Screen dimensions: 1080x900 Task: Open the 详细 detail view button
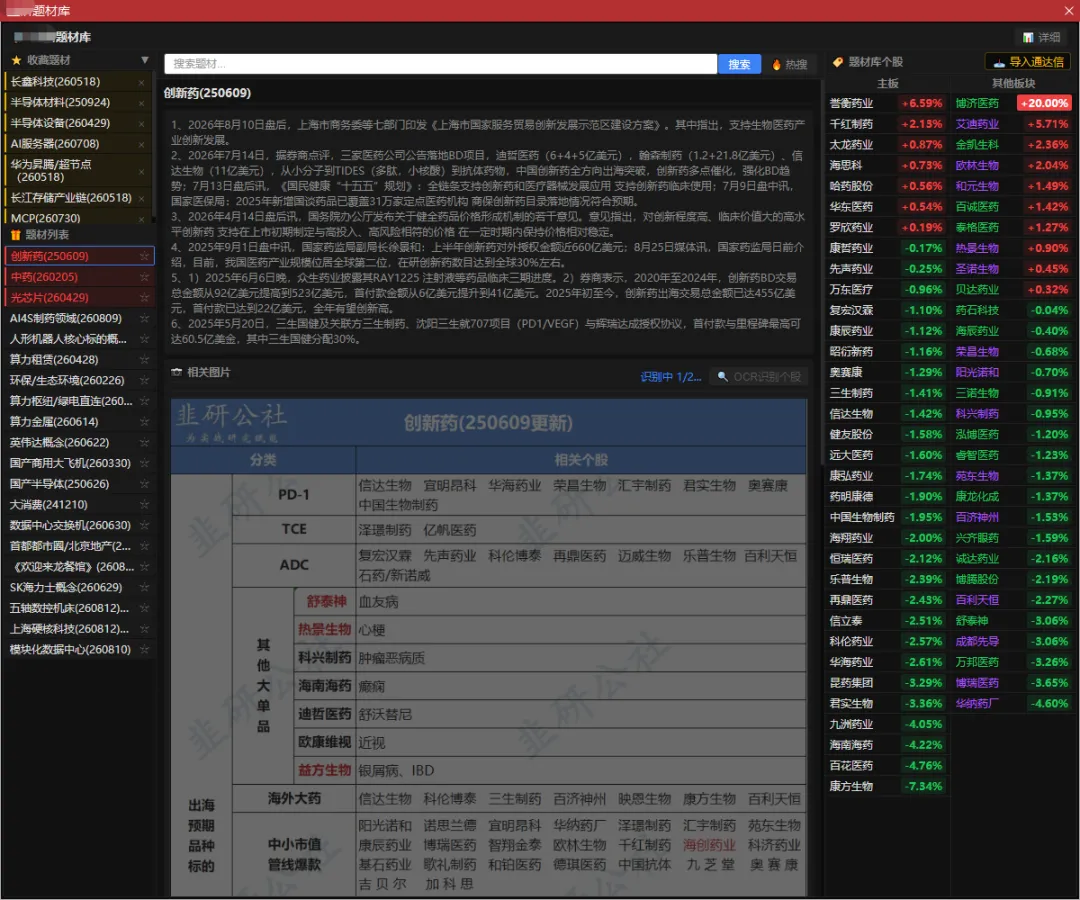[x=1041, y=37]
